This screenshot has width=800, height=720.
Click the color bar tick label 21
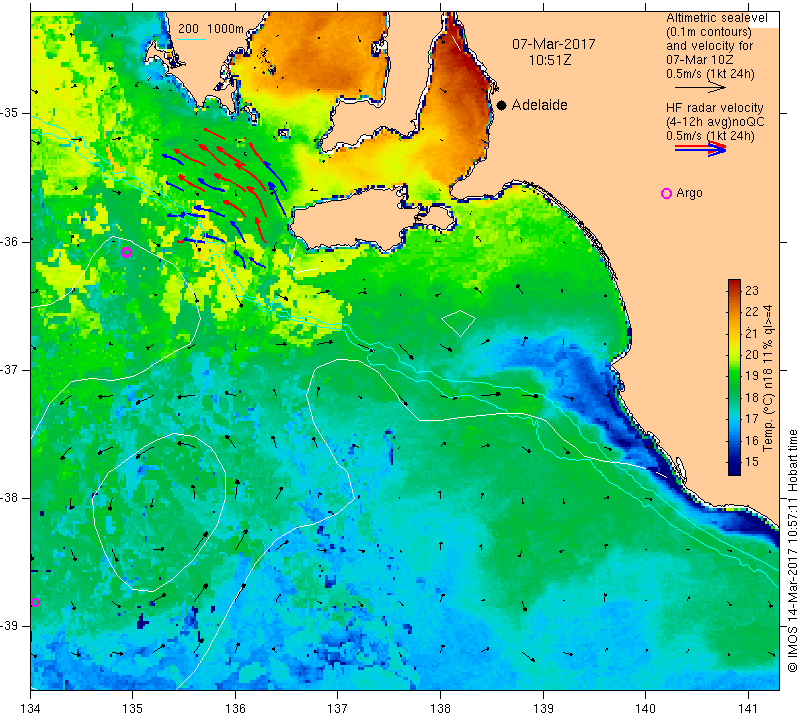[x=752, y=334]
